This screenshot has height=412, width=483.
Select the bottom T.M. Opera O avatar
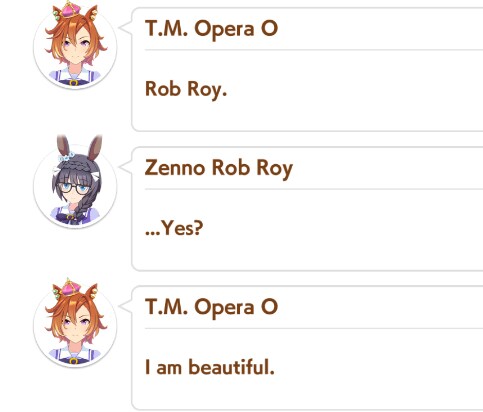(x=75, y=325)
